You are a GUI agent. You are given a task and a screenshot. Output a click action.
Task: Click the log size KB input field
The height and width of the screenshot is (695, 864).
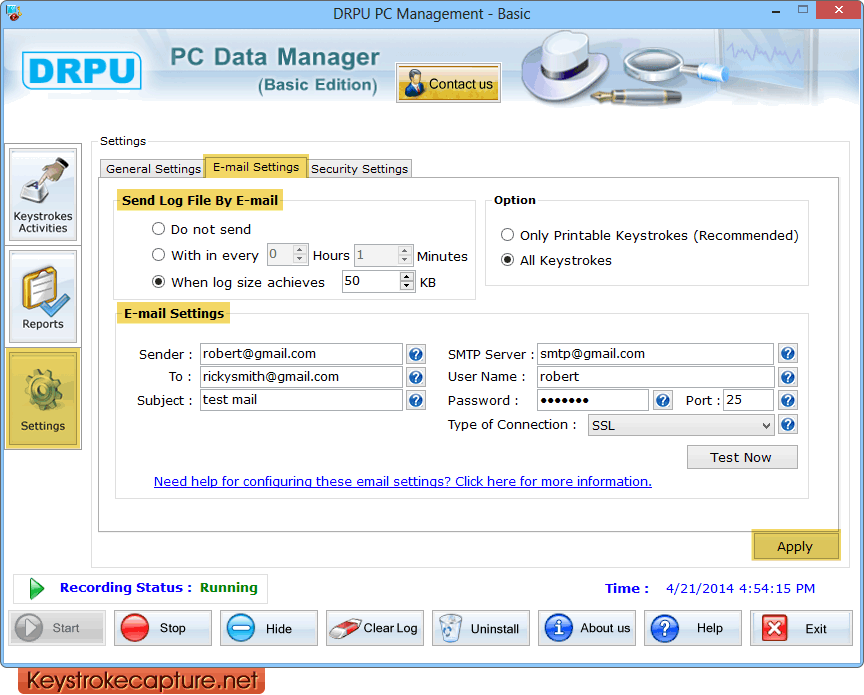372,281
